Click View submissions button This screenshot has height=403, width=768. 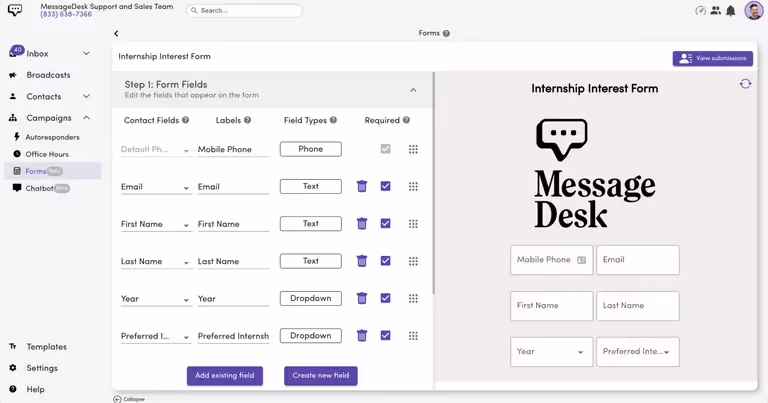coord(713,58)
